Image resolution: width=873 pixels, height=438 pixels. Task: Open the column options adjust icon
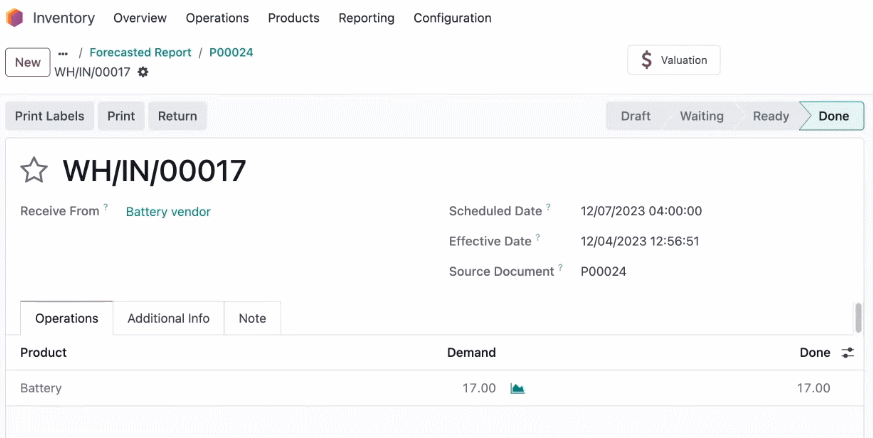(x=847, y=352)
